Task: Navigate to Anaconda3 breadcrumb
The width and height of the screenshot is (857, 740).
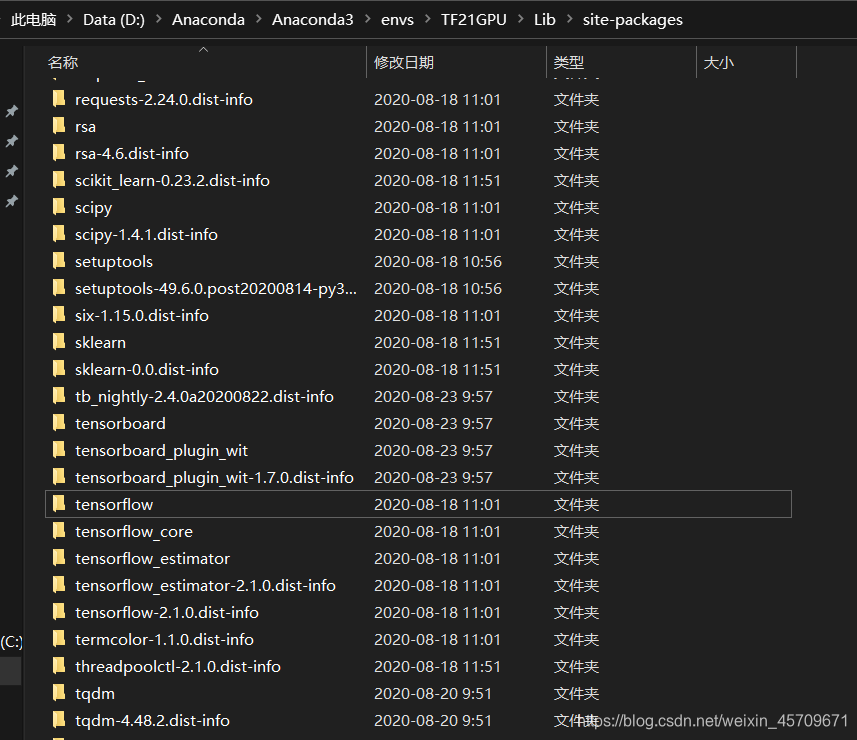Action: 313,20
